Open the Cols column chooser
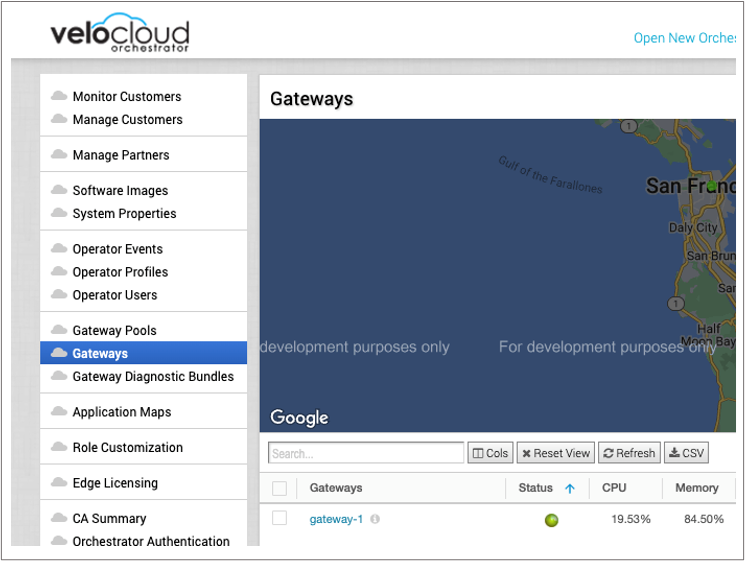 (x=490, y=453)
